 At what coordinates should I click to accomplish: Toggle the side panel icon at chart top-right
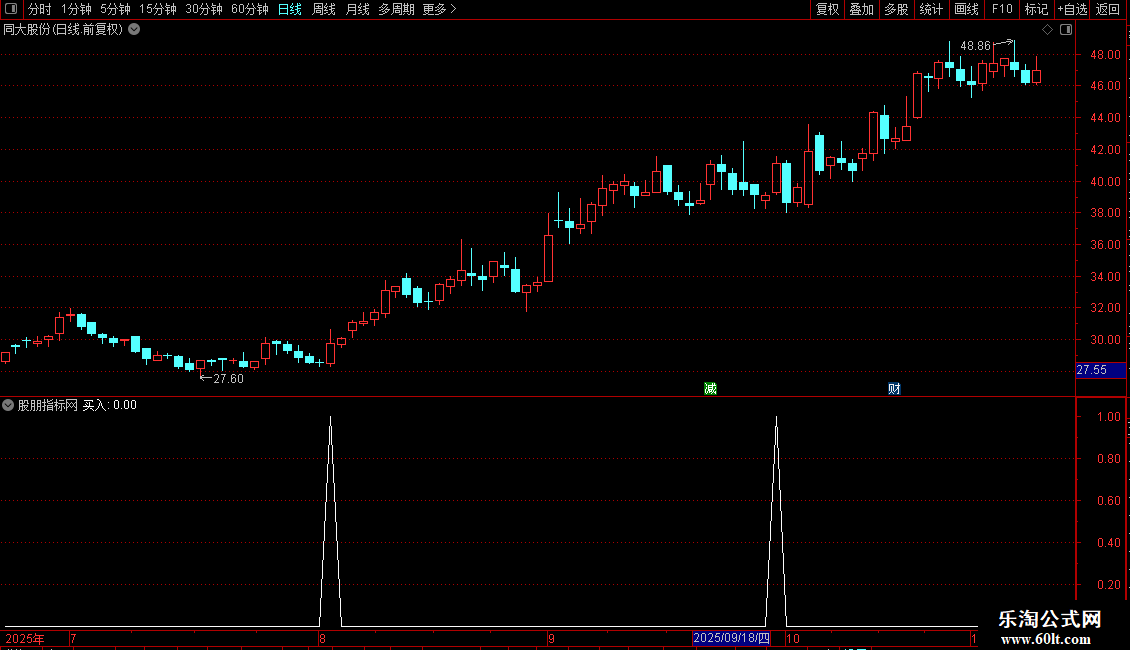pos(1066,30)
